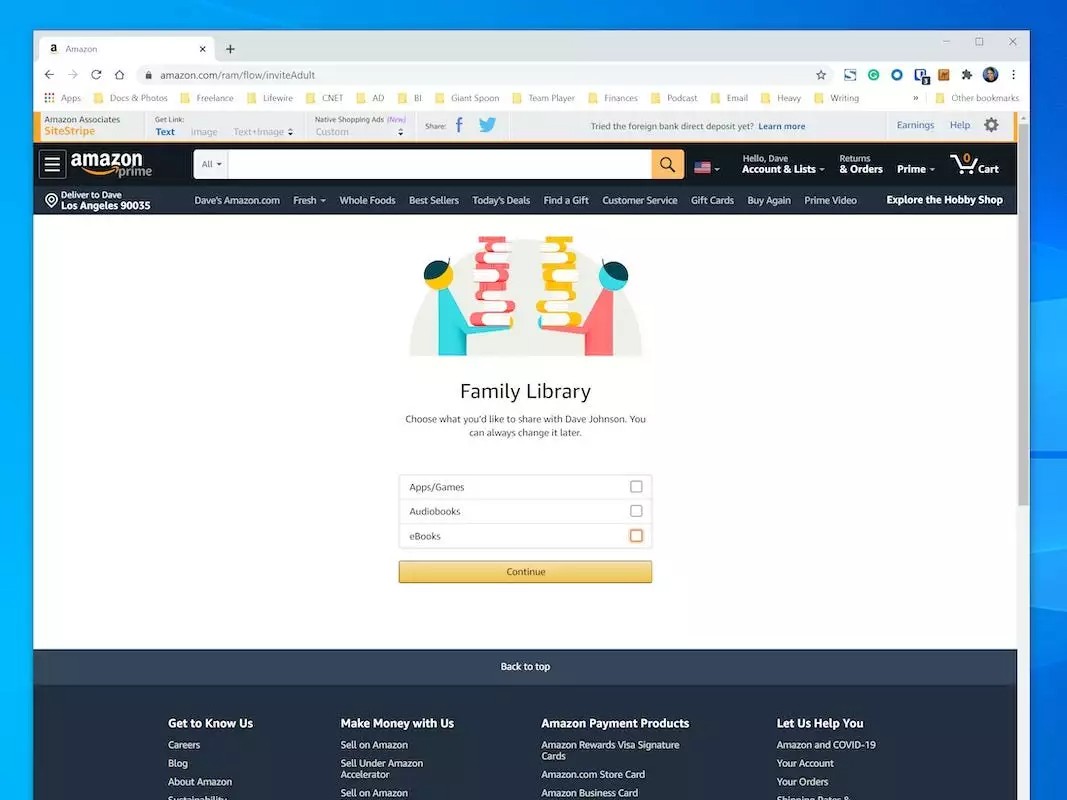Screen dimensions: 1067x800
Task: Open the Chrome apps grid icon
Action: (x=48, y=97)
